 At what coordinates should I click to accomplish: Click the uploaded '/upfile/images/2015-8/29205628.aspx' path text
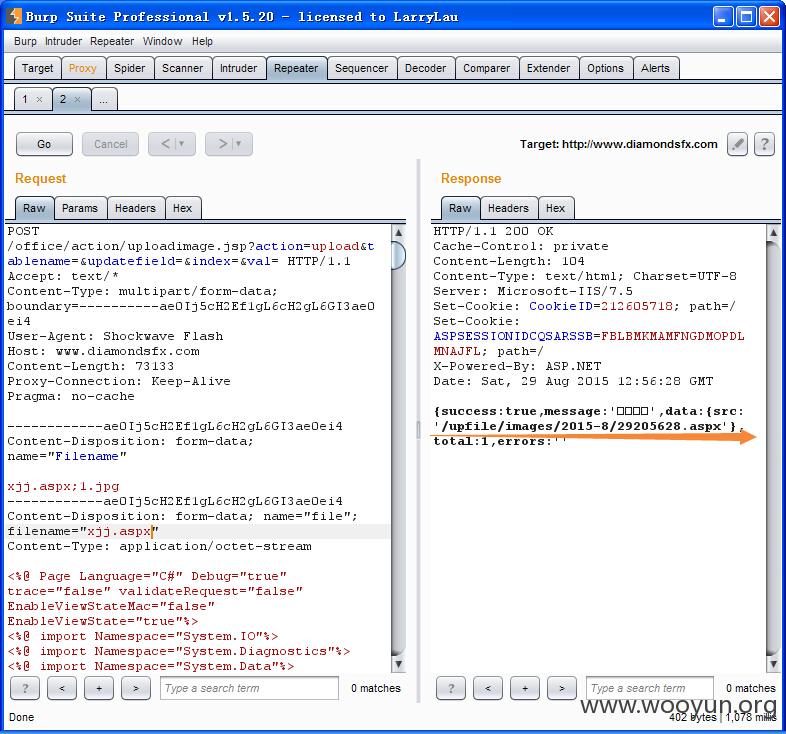click(x=585, y=426)
